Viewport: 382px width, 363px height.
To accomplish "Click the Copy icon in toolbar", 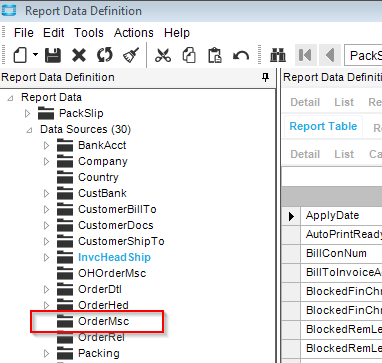I will coord(189,55).
